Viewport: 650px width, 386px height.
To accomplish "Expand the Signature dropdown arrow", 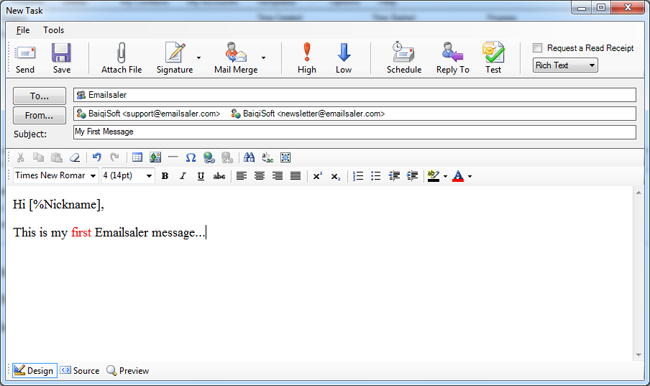I will pyautogui.click(x=199, y=58).
